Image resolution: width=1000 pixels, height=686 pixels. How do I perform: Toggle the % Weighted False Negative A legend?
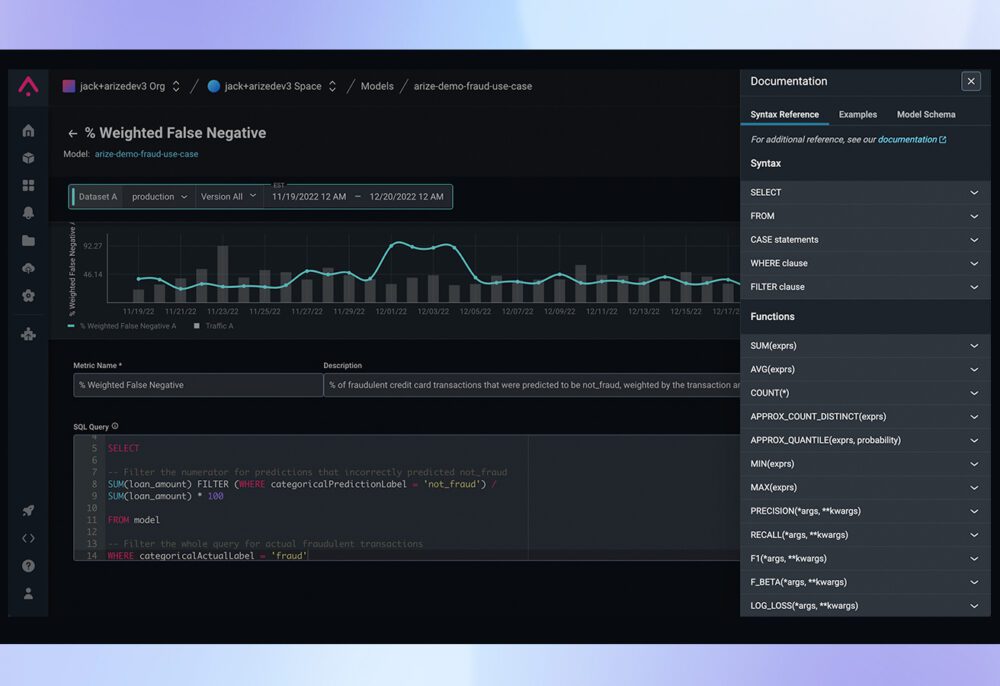pyautogui.click(x=130, y=325)
